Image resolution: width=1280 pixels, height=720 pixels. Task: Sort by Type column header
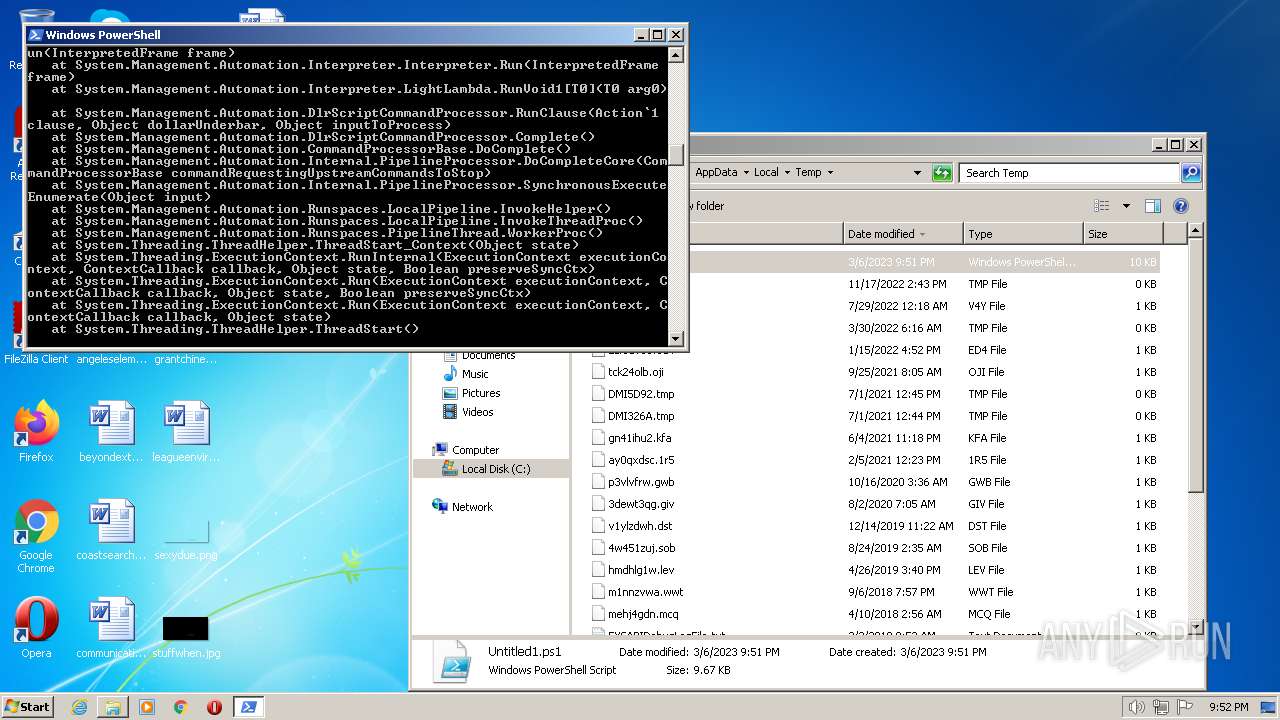(1024, 234)
